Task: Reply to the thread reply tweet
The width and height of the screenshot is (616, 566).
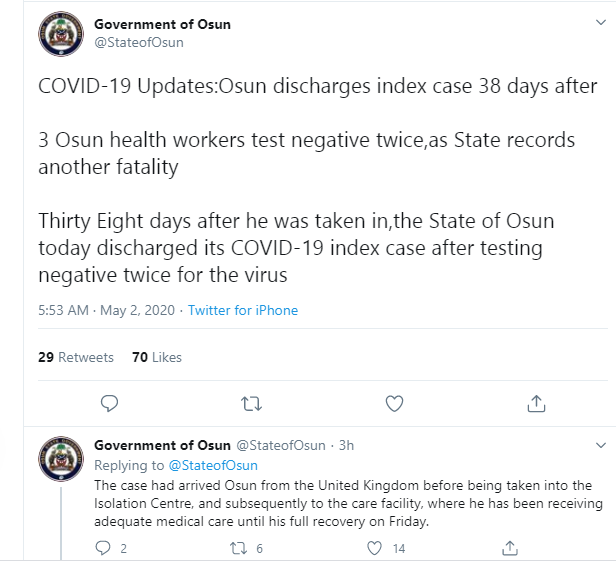Action: pos(103,548)
